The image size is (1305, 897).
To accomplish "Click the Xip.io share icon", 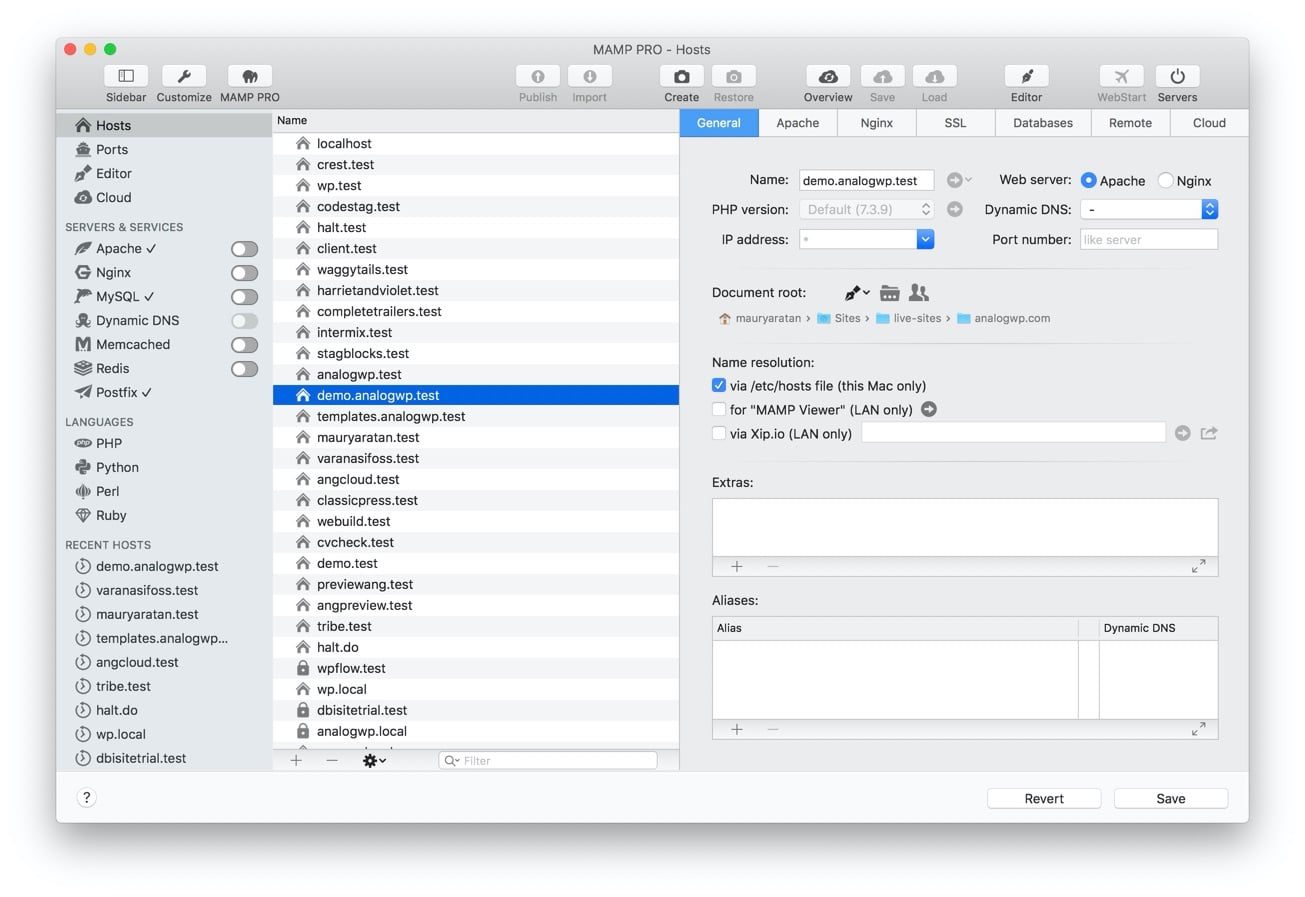I will pos(1209,433).
